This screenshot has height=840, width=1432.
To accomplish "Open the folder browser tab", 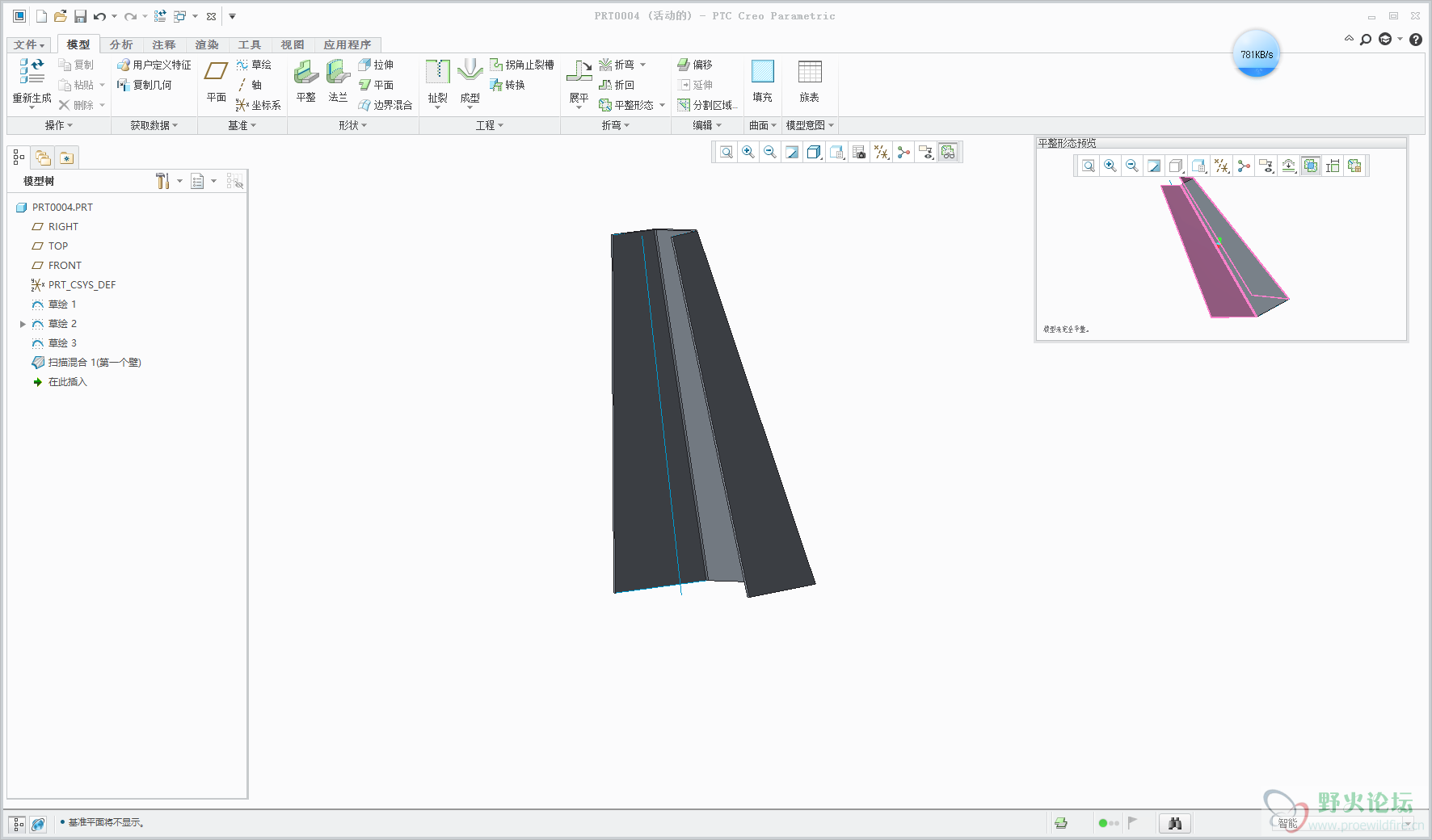I will coord(43,157).
